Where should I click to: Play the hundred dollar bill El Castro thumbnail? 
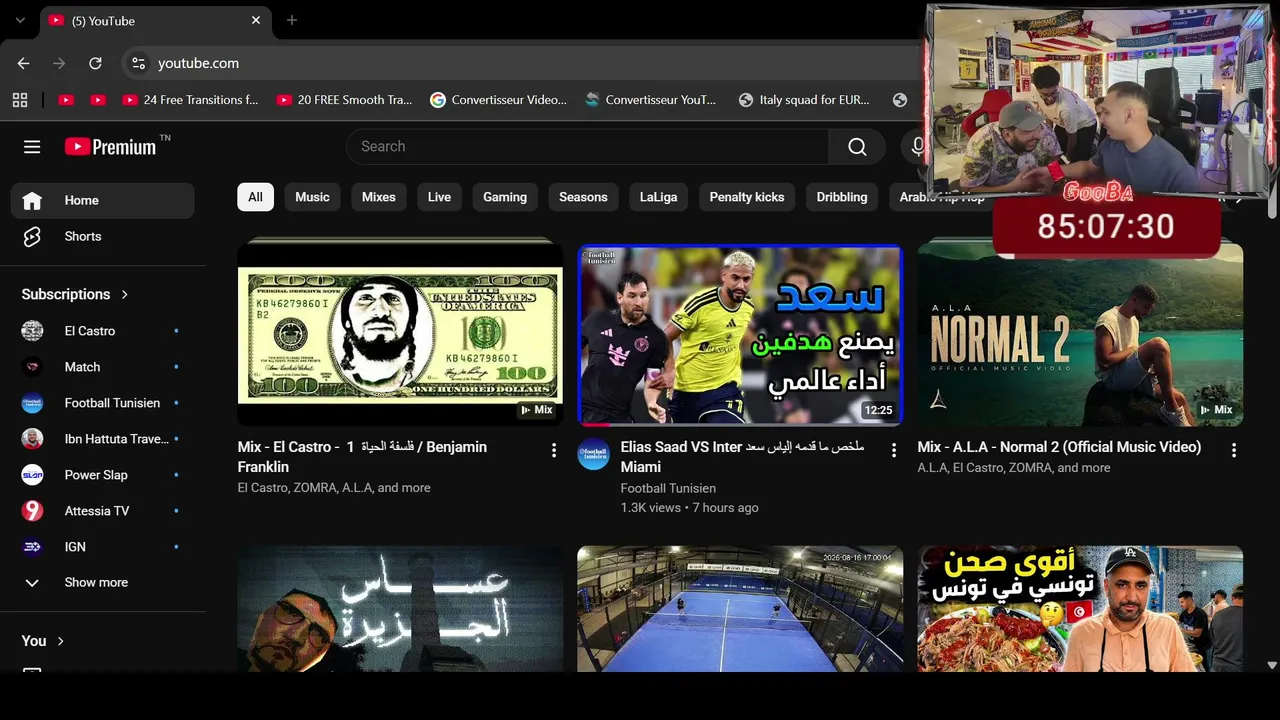pos(400,335)
